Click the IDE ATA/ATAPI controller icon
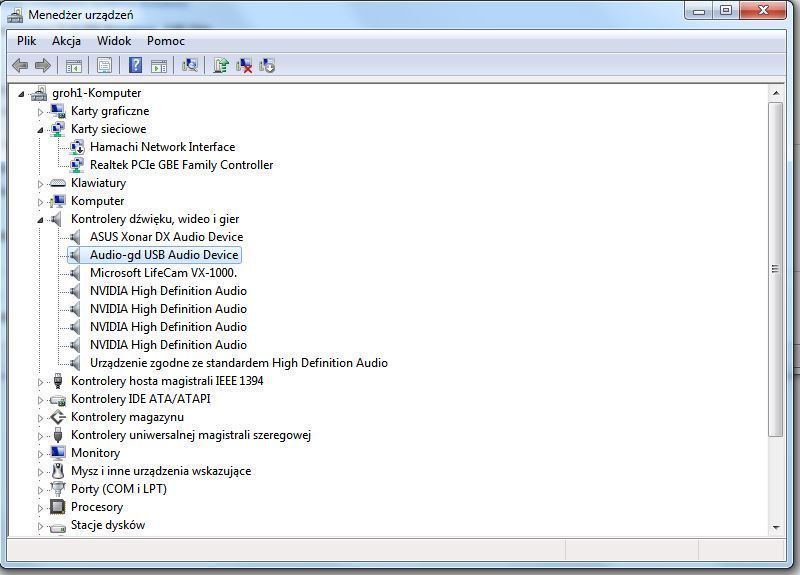800x575 pixels. pos(58,399)
